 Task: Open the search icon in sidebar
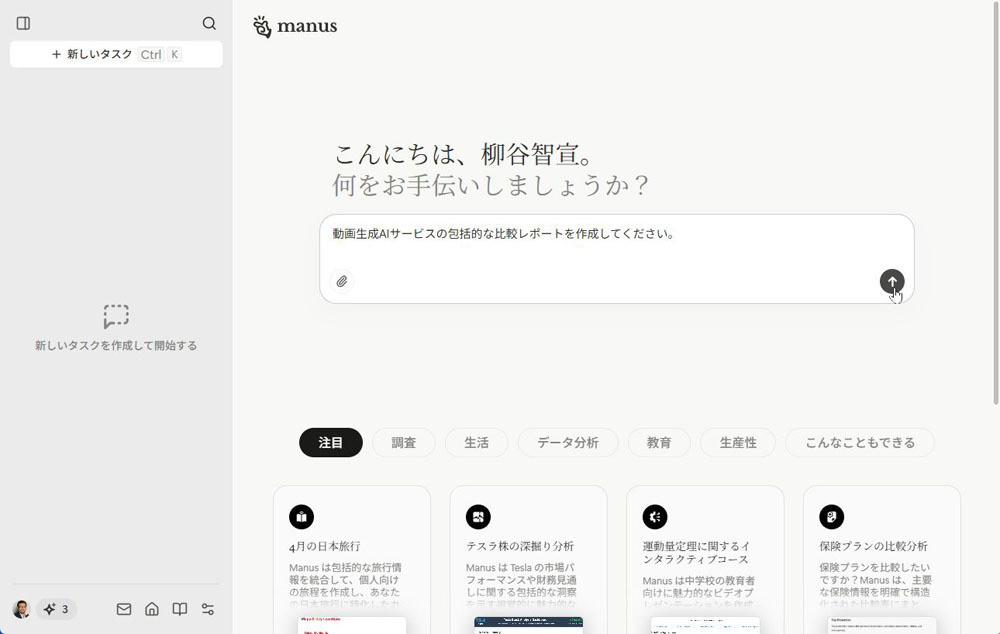tap(209, 24)
